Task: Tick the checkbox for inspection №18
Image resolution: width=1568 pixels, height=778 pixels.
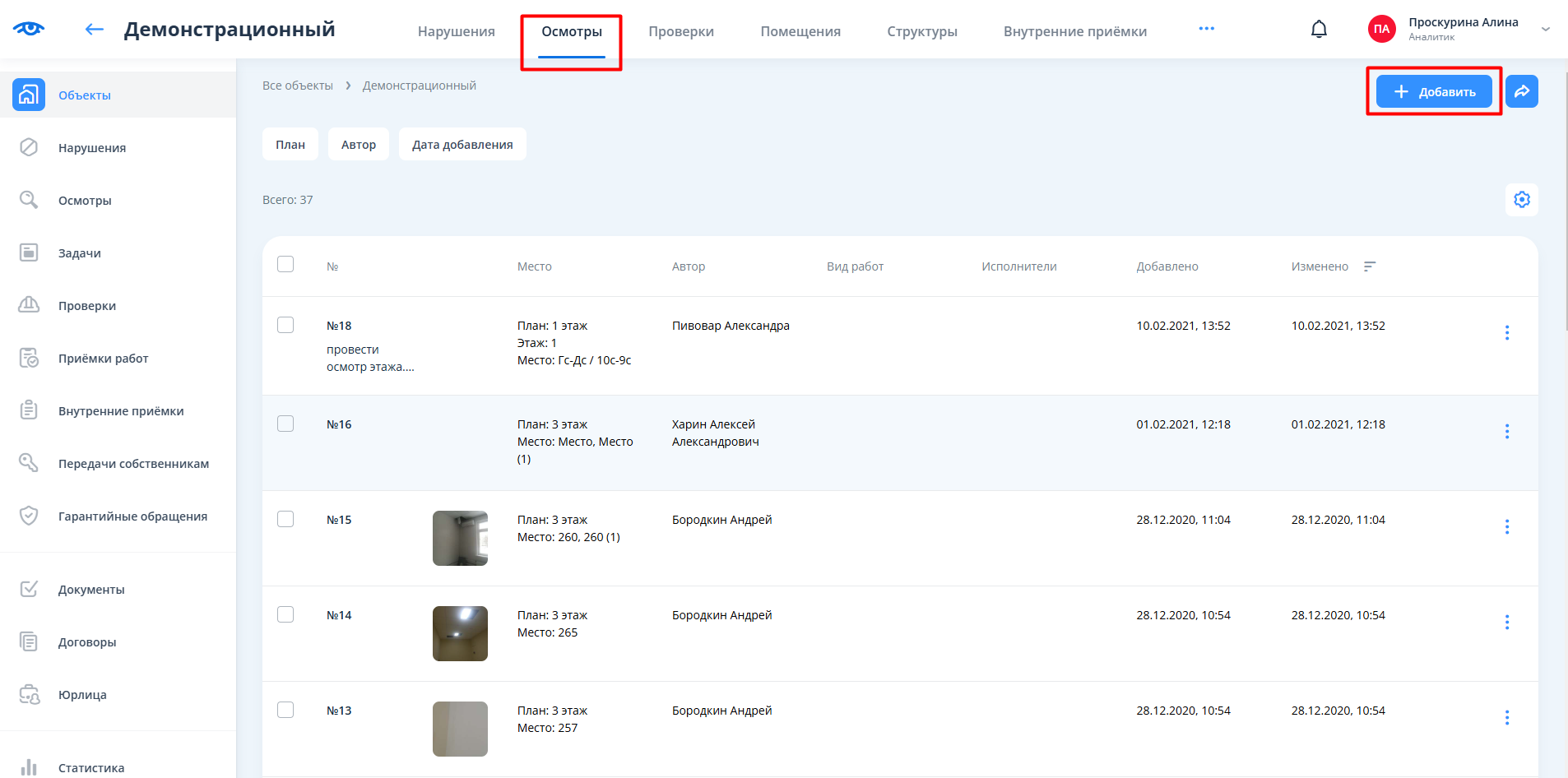Action: (285, 325)
